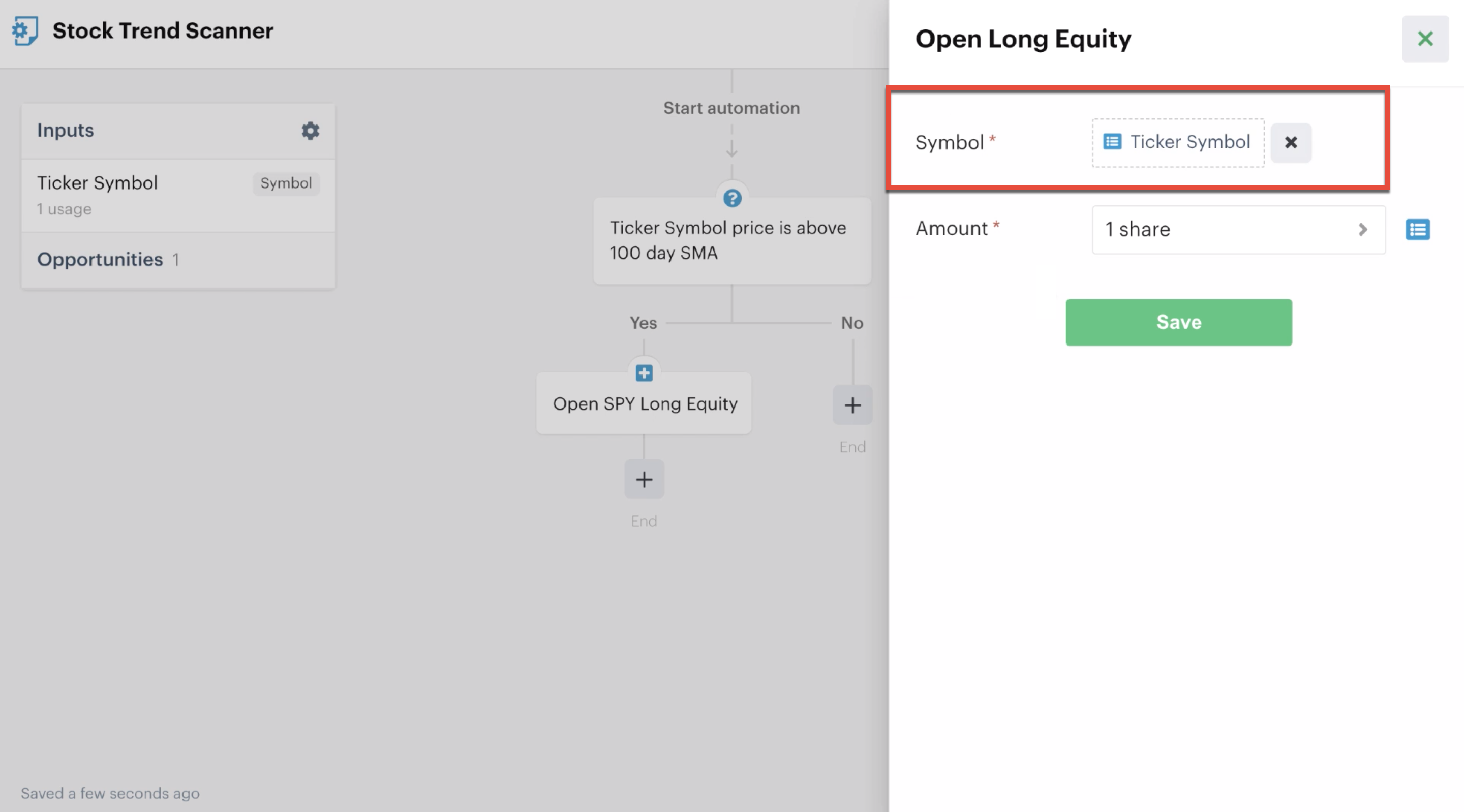Click the Open Long Equity panel heading

coord(1023,39)
